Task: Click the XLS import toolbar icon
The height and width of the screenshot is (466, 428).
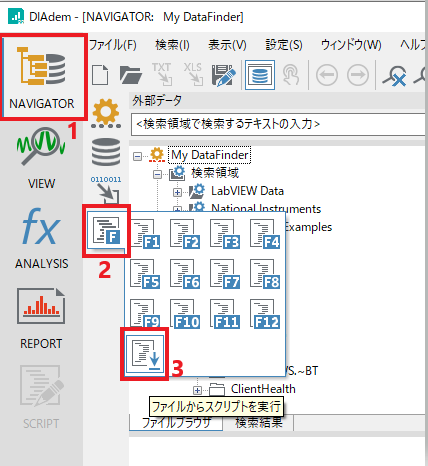Action: coord(193,74)
